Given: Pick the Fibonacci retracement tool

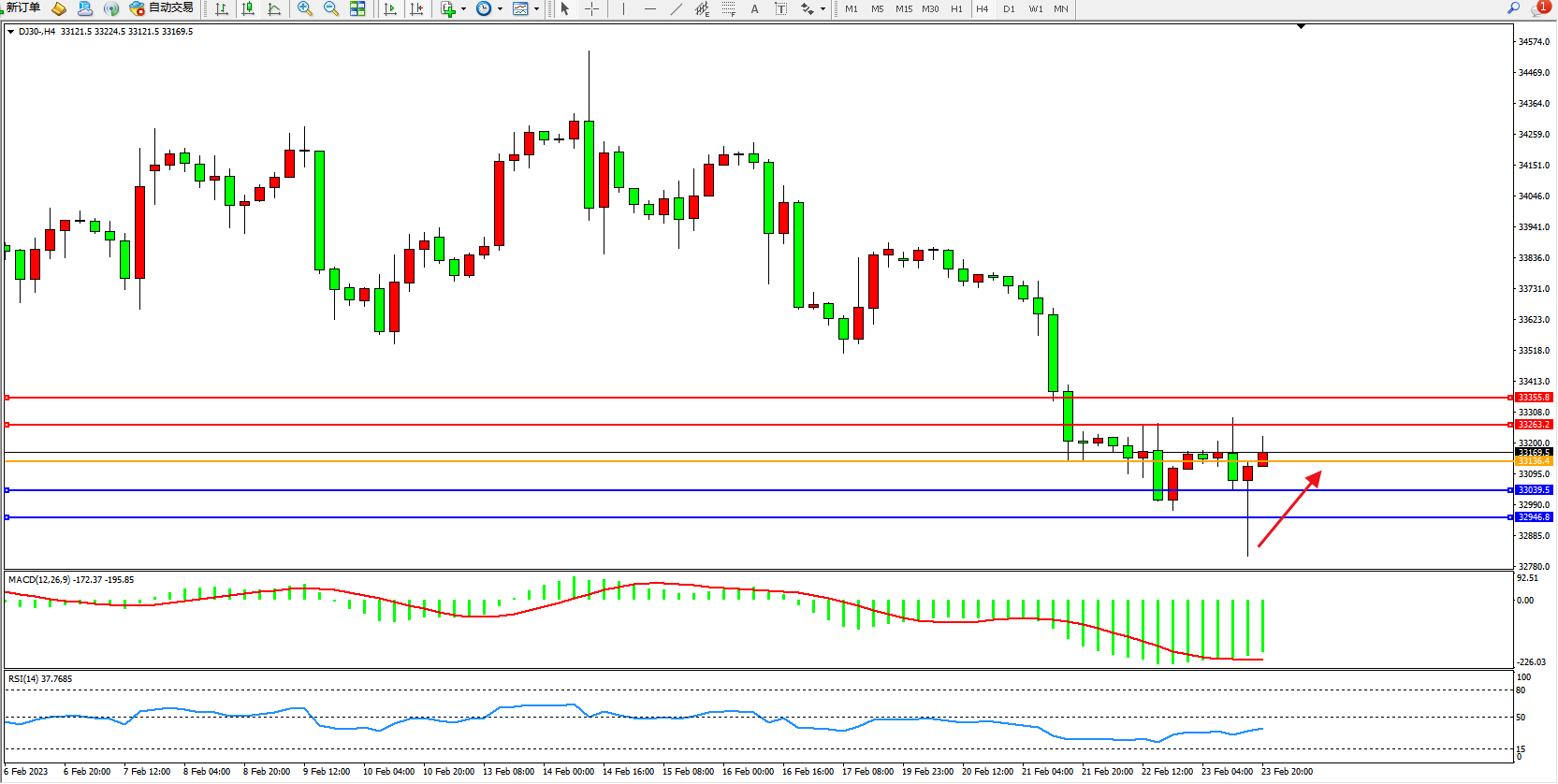Looking at the screenshot, I should pyautogui.click(x=729, y=9).
